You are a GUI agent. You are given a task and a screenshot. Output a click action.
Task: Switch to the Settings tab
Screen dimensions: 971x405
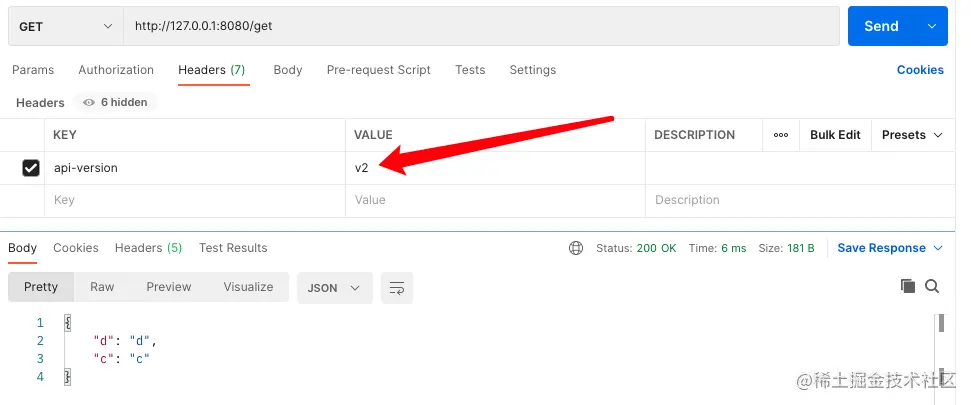click(533, 70)
